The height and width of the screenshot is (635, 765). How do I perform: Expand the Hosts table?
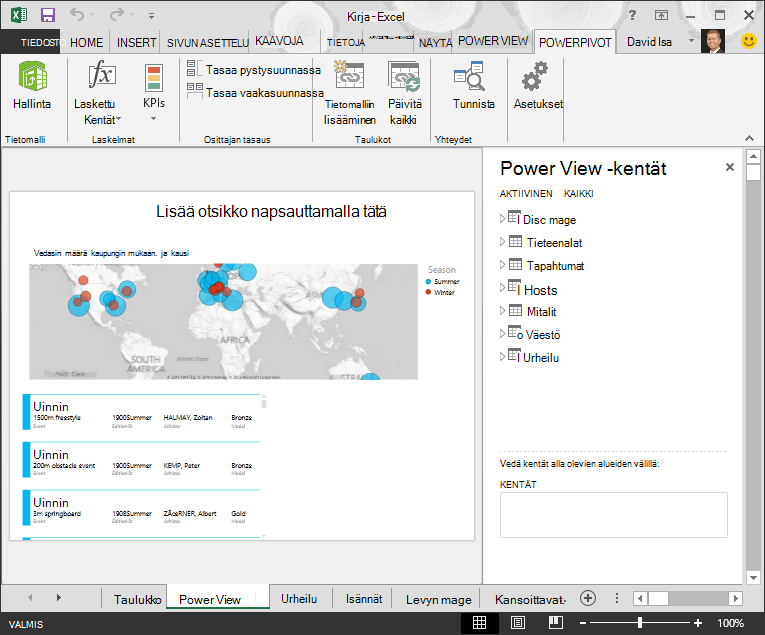pyautogui.click(x=503, y=288)
